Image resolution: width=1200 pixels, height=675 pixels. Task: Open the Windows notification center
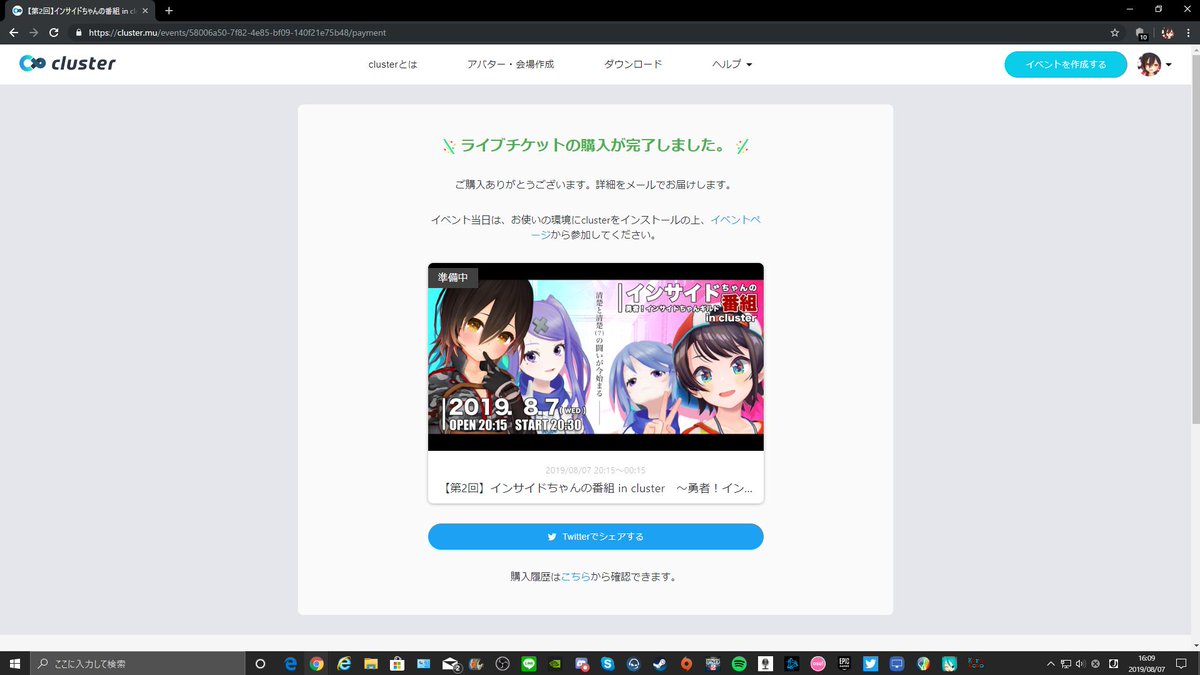1181,663
